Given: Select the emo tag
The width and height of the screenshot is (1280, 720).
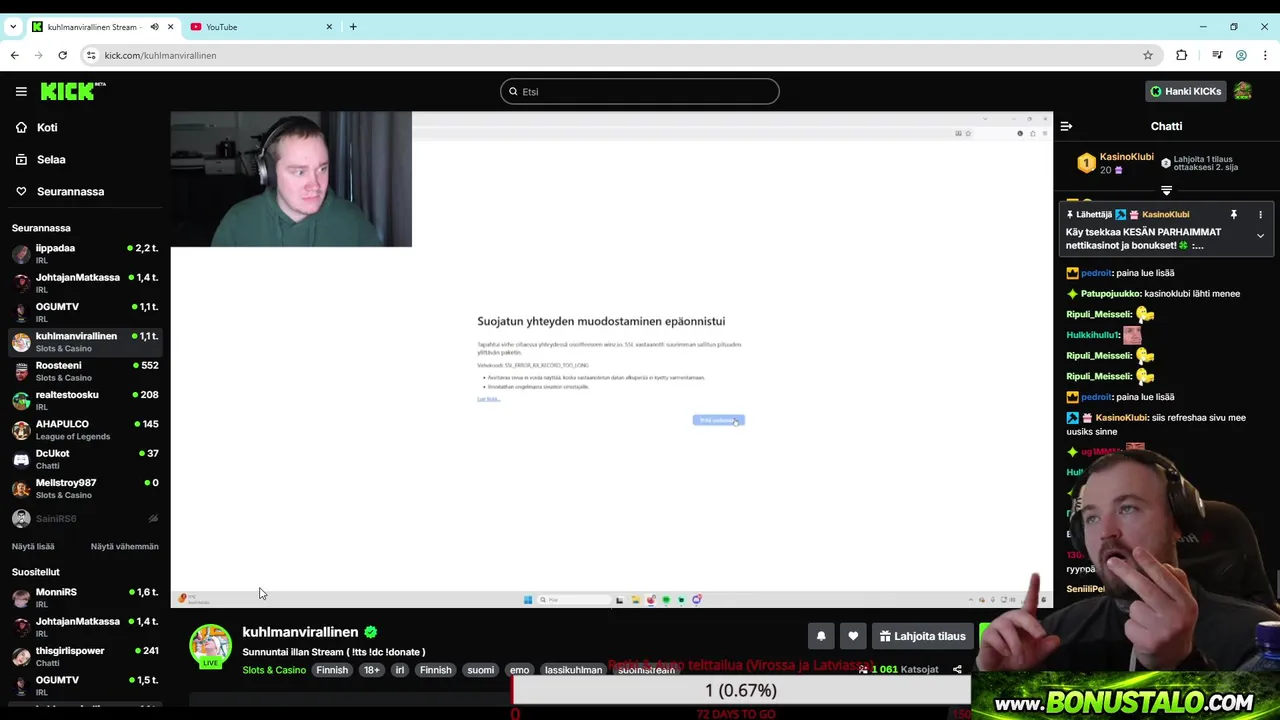Looking at the screenshot, I should click(519, 670).
